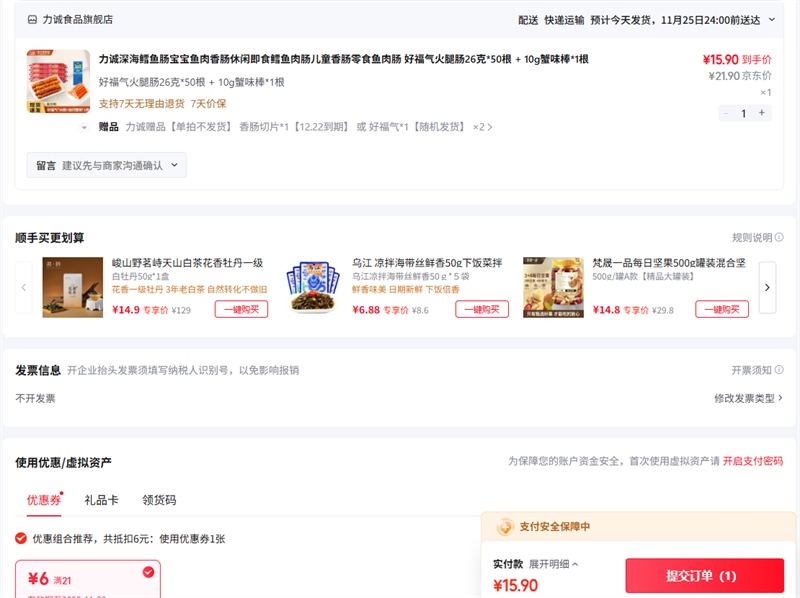Switch to the 礼品卡 tab

[x=101, y=500]
